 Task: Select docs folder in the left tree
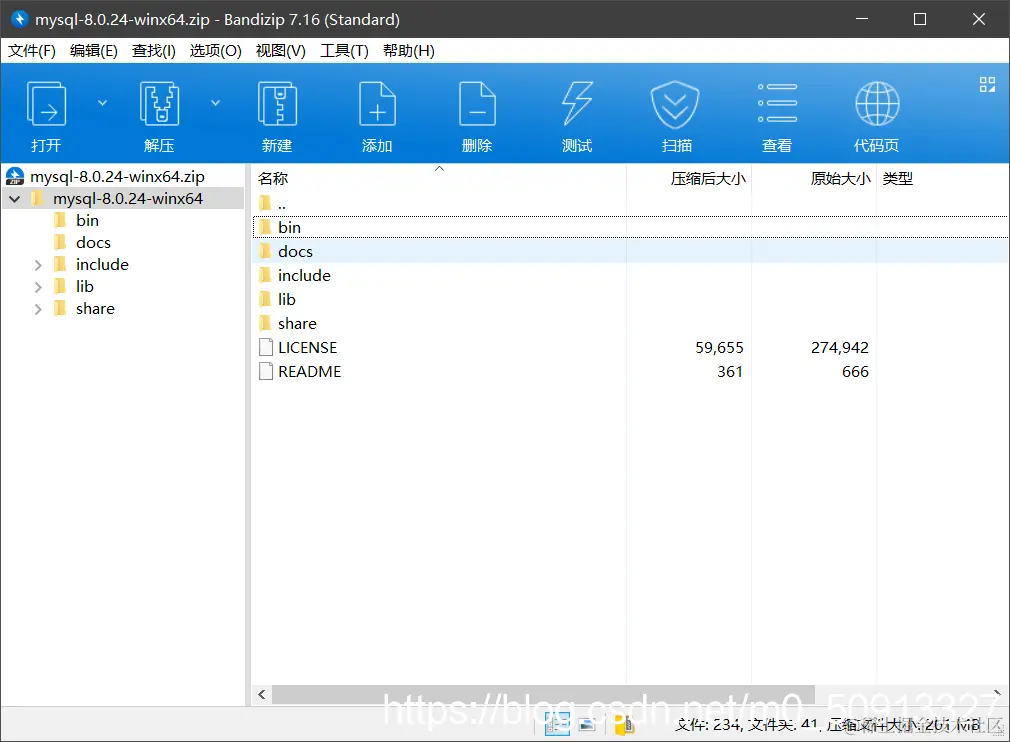tap(93, 243)
